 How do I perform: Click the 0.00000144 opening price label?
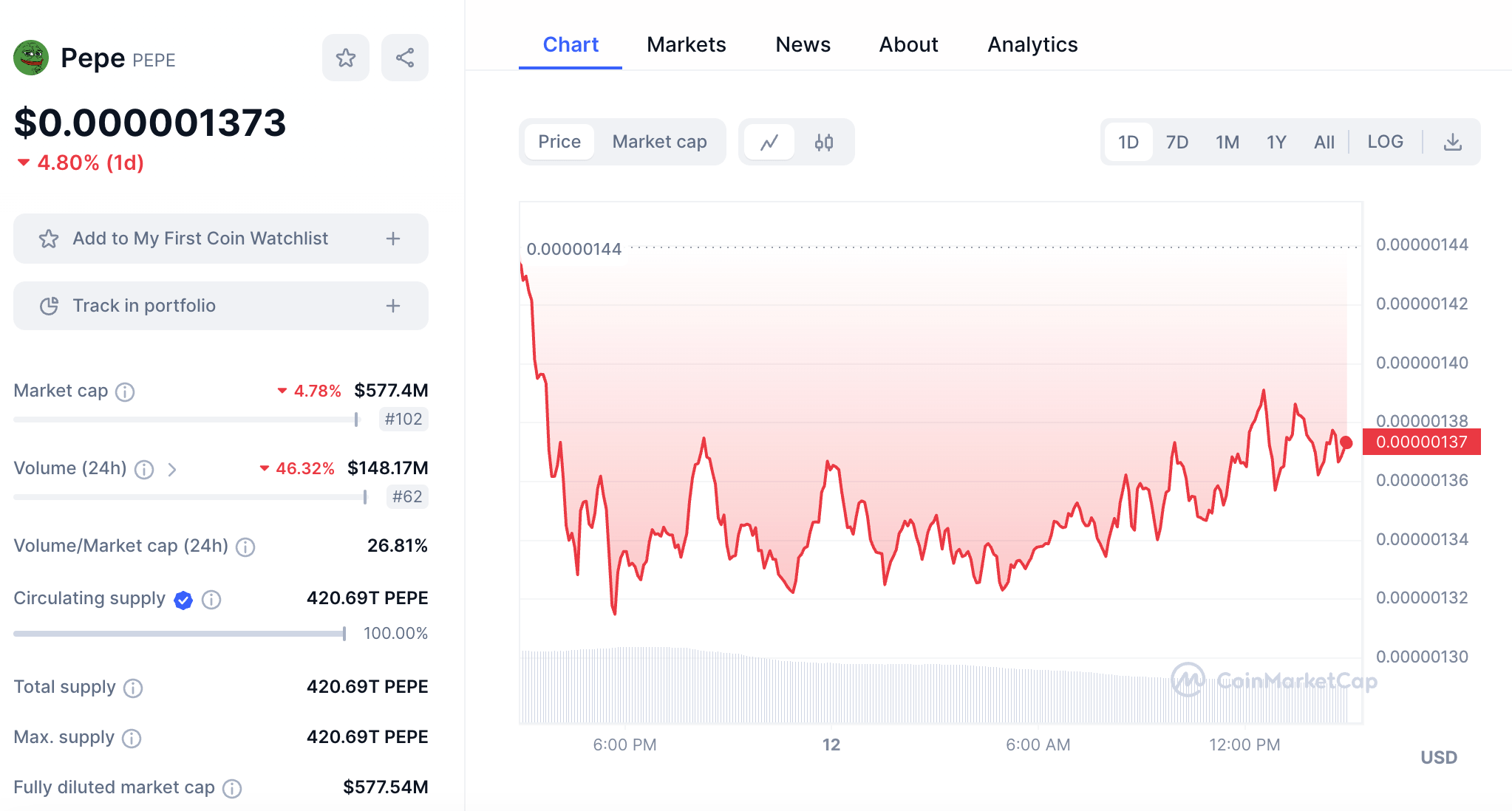[574, 249]
